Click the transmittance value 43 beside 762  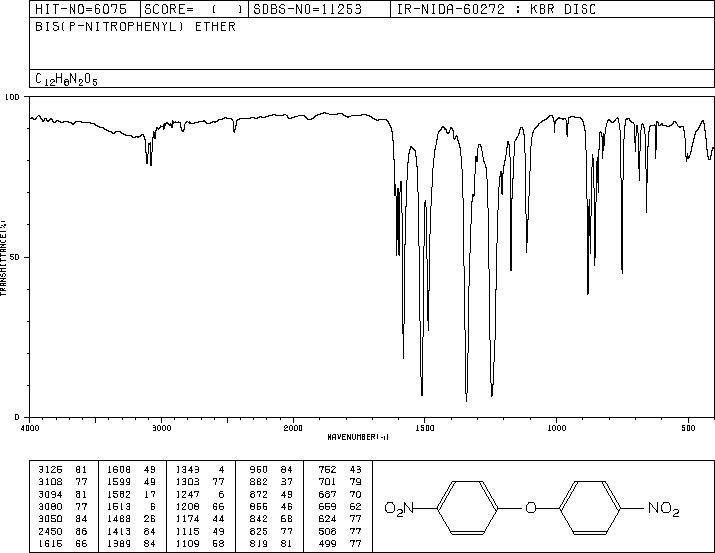[x=355, y=469]
